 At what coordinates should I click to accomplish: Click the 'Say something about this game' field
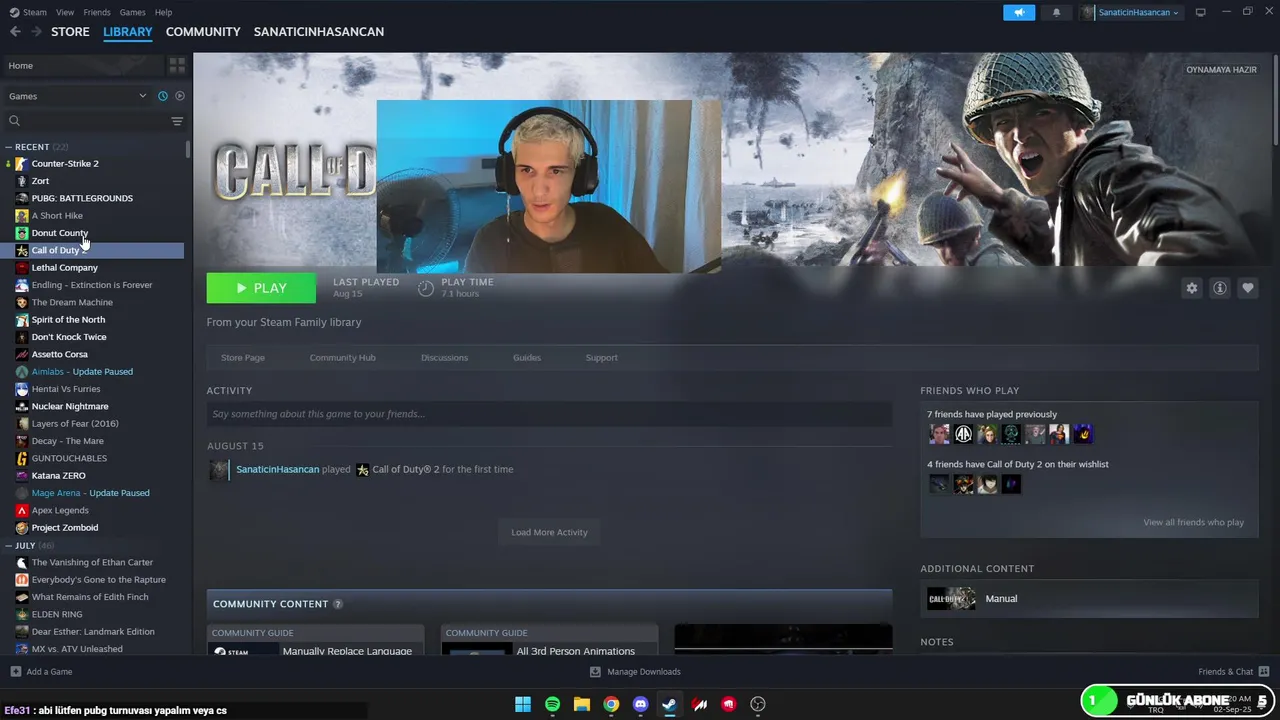pos(549,414)
